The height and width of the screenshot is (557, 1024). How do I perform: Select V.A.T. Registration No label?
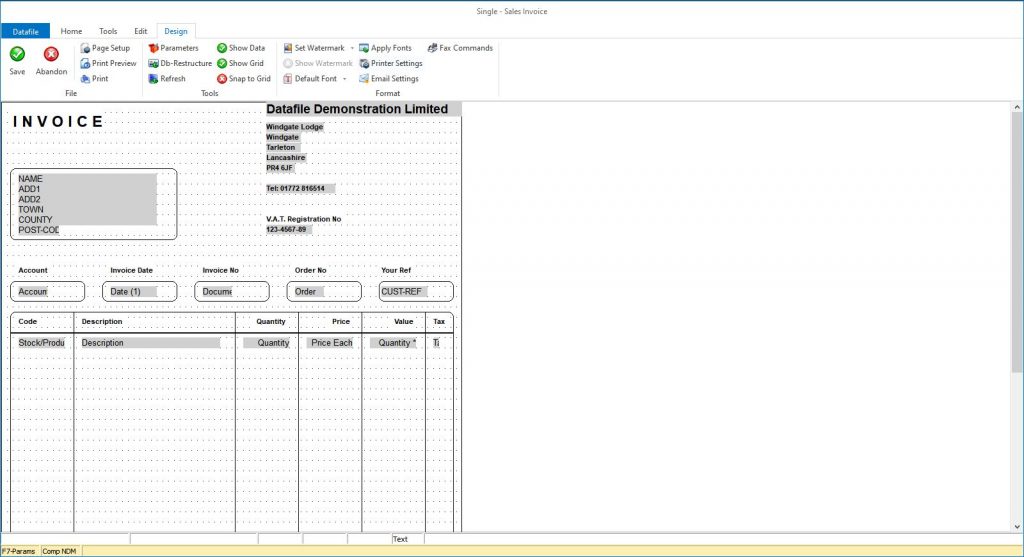(x=304, y=219)
